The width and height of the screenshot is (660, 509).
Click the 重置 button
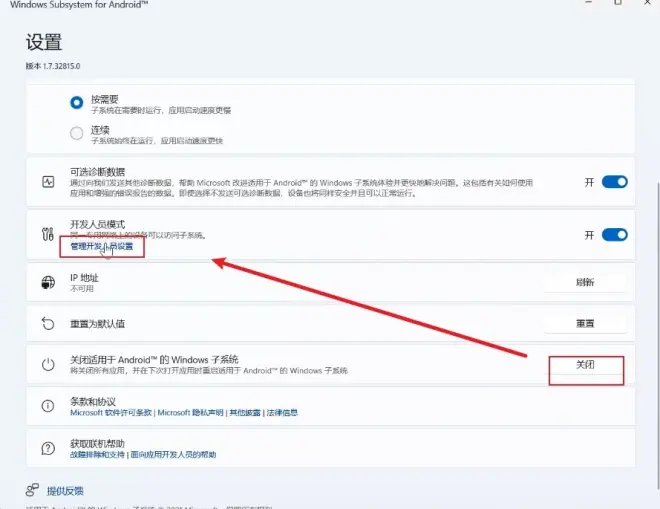pyautogui.click(x=585, y=323)
